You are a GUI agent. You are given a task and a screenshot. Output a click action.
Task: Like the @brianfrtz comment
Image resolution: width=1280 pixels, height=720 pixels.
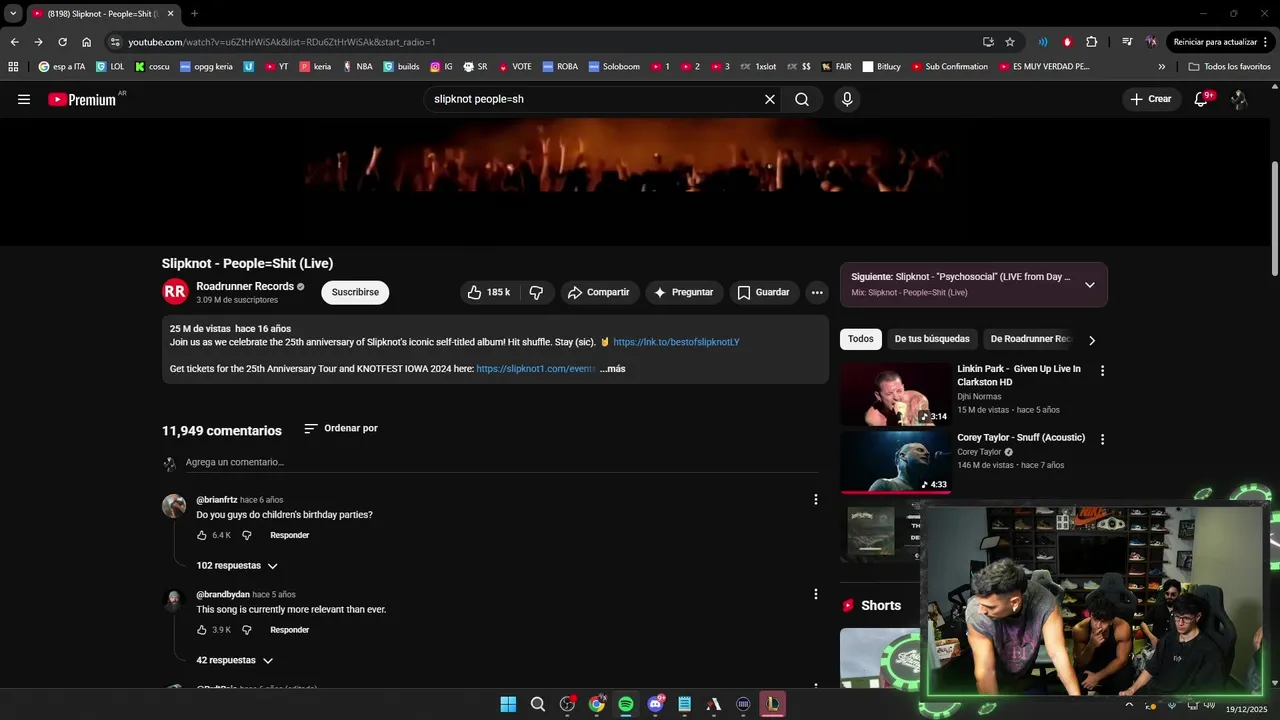[202, 535]
